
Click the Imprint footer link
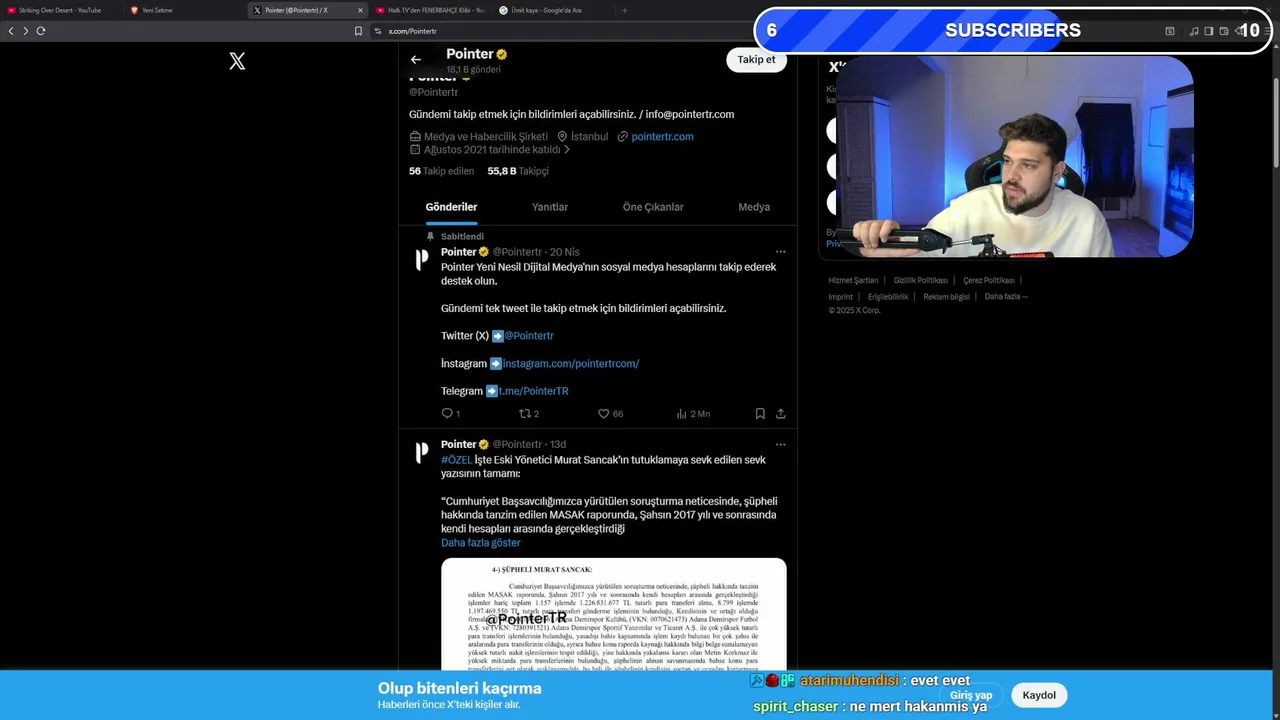(x=841, y=297)
